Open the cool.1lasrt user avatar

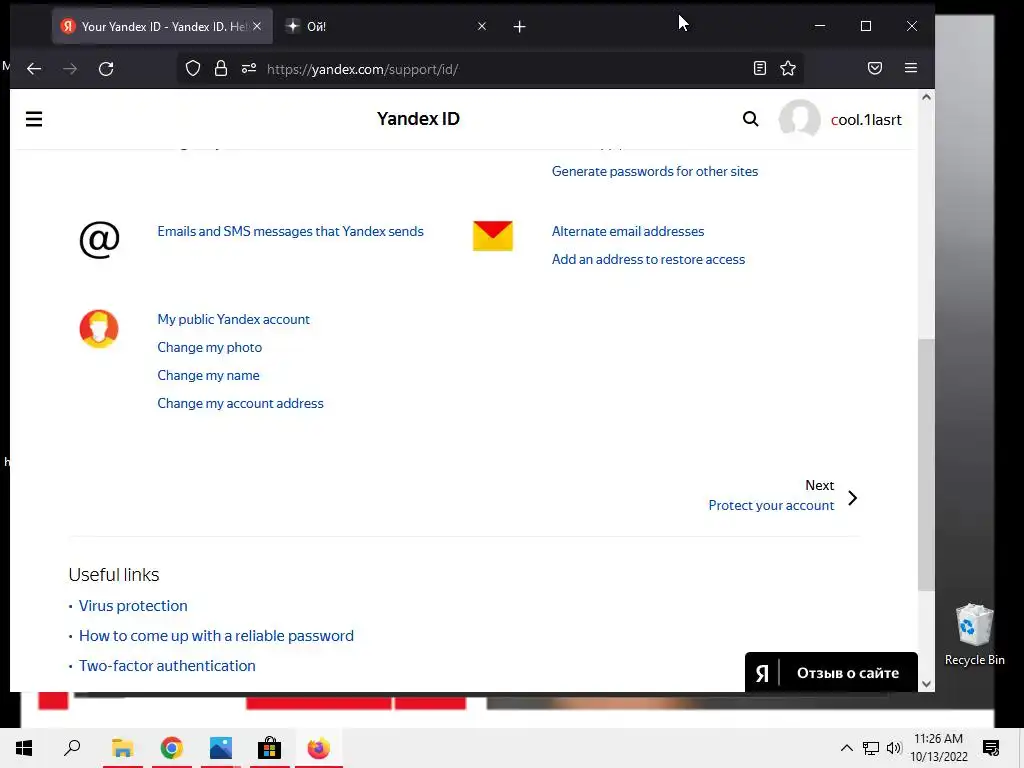[x=799, y=120]
